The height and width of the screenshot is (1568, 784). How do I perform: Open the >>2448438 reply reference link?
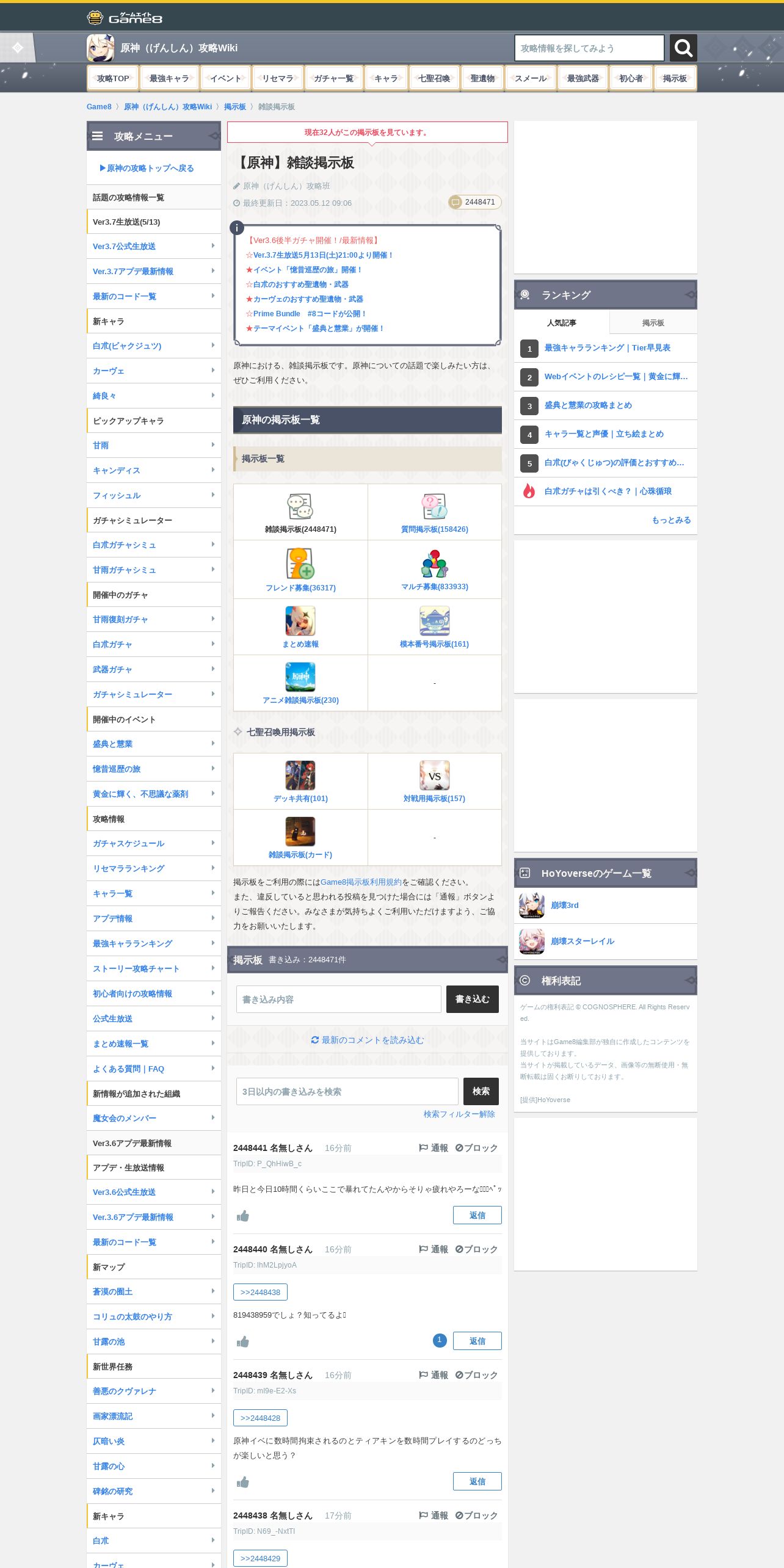click(260, 1292)
